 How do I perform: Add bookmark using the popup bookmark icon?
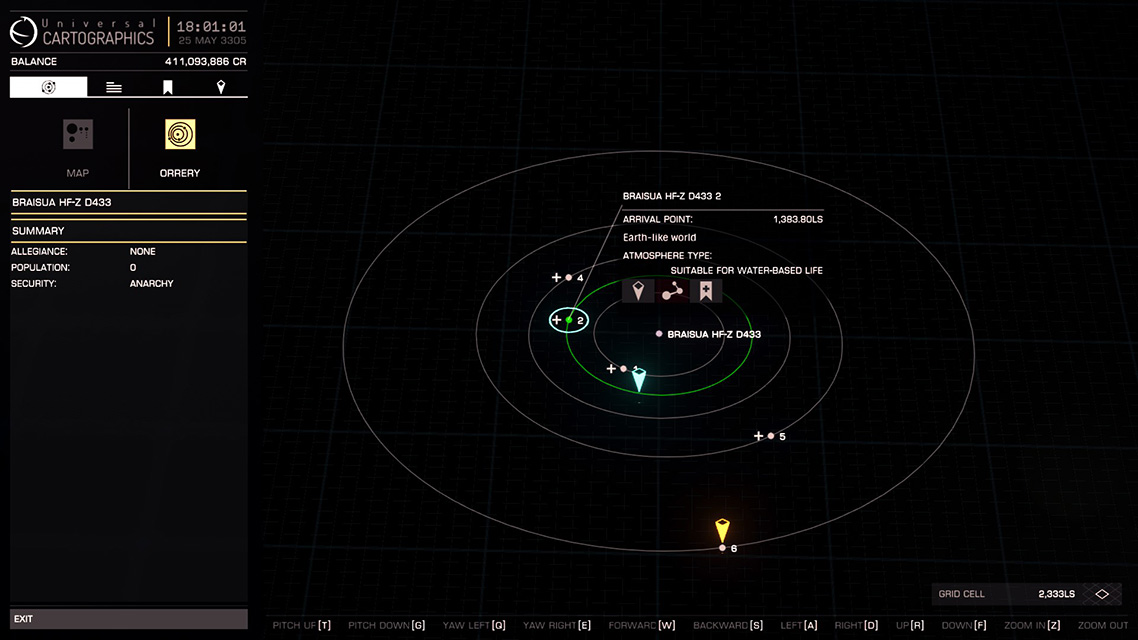[705, 291]
